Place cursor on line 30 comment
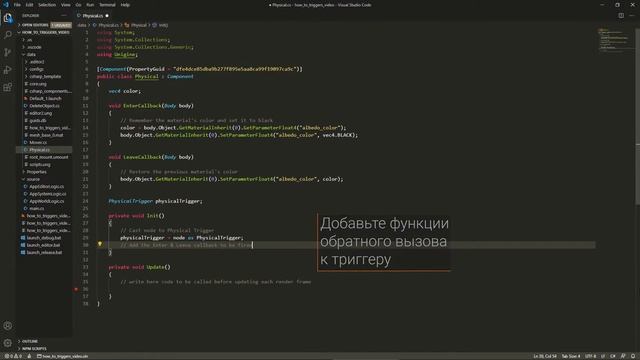The width and height of the screenshot is (640, 360). click(x=187, y=245)
